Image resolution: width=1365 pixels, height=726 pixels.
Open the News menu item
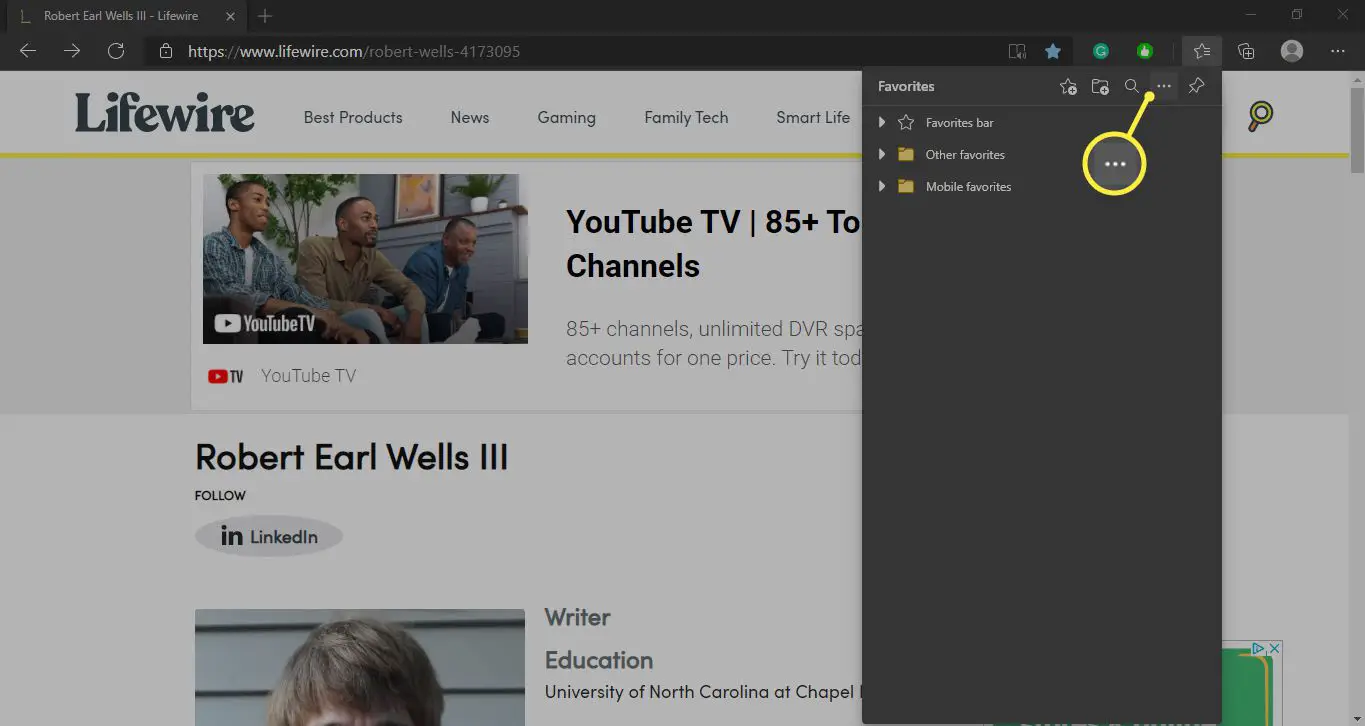point(470,117)
